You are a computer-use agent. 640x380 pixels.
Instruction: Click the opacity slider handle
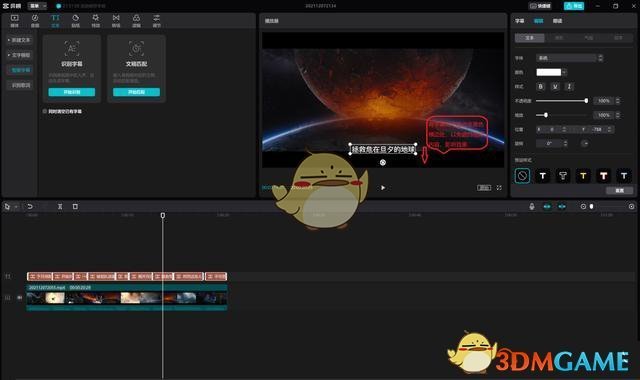pyautogui.click(x=586, y=101)
